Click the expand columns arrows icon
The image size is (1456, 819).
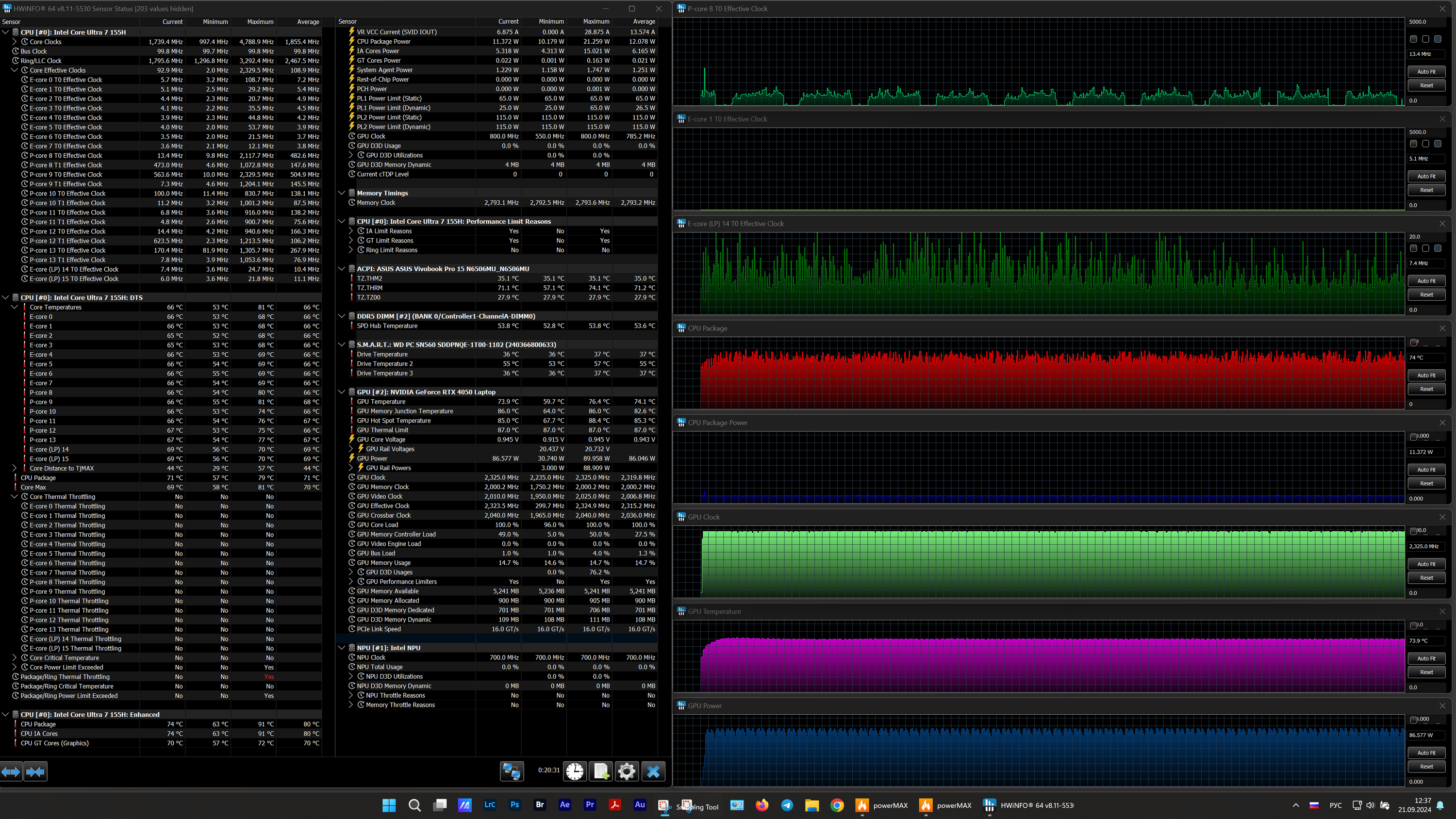point(11,771)
